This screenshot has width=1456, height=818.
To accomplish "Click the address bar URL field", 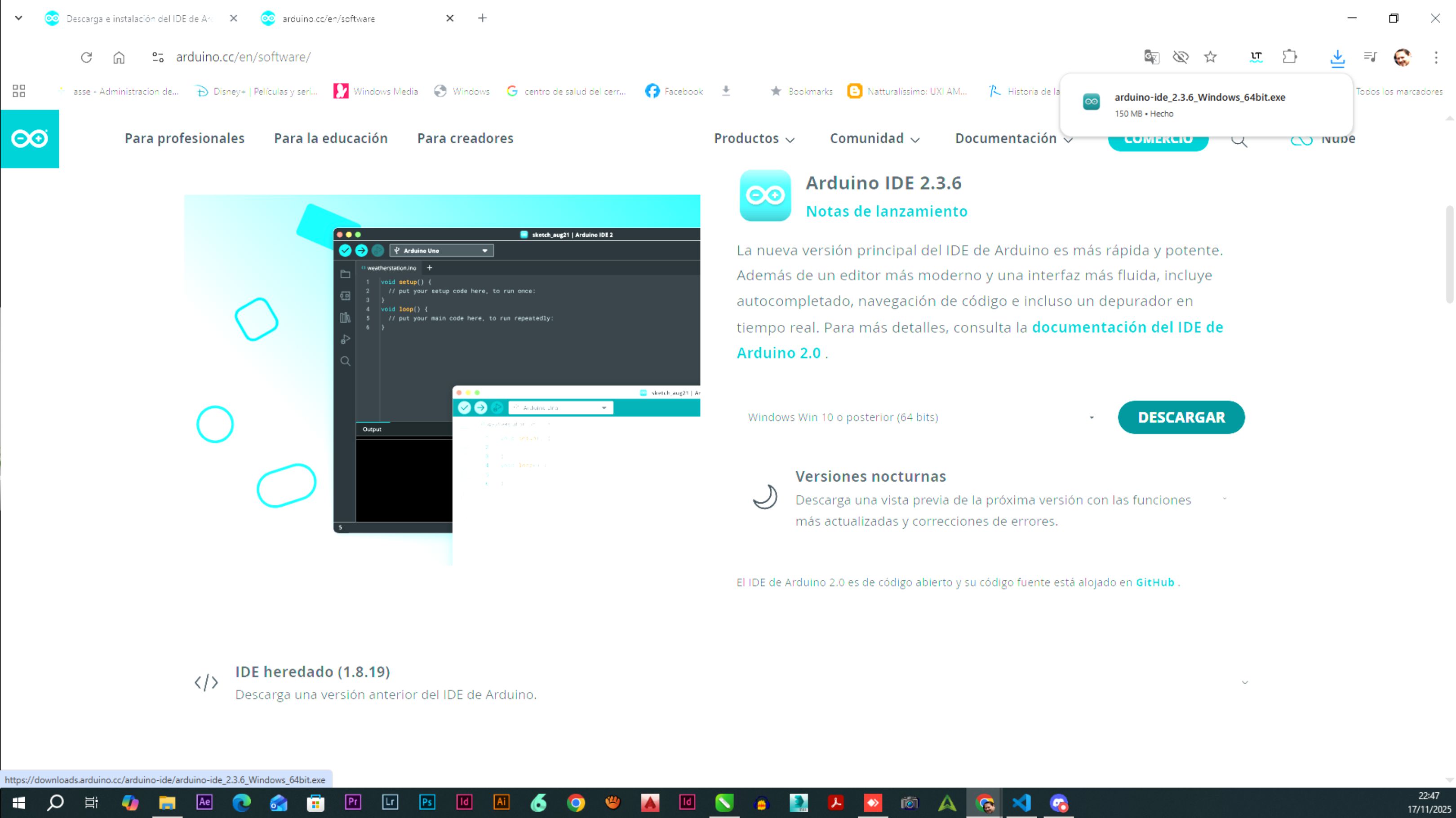I will pos(243,57).
